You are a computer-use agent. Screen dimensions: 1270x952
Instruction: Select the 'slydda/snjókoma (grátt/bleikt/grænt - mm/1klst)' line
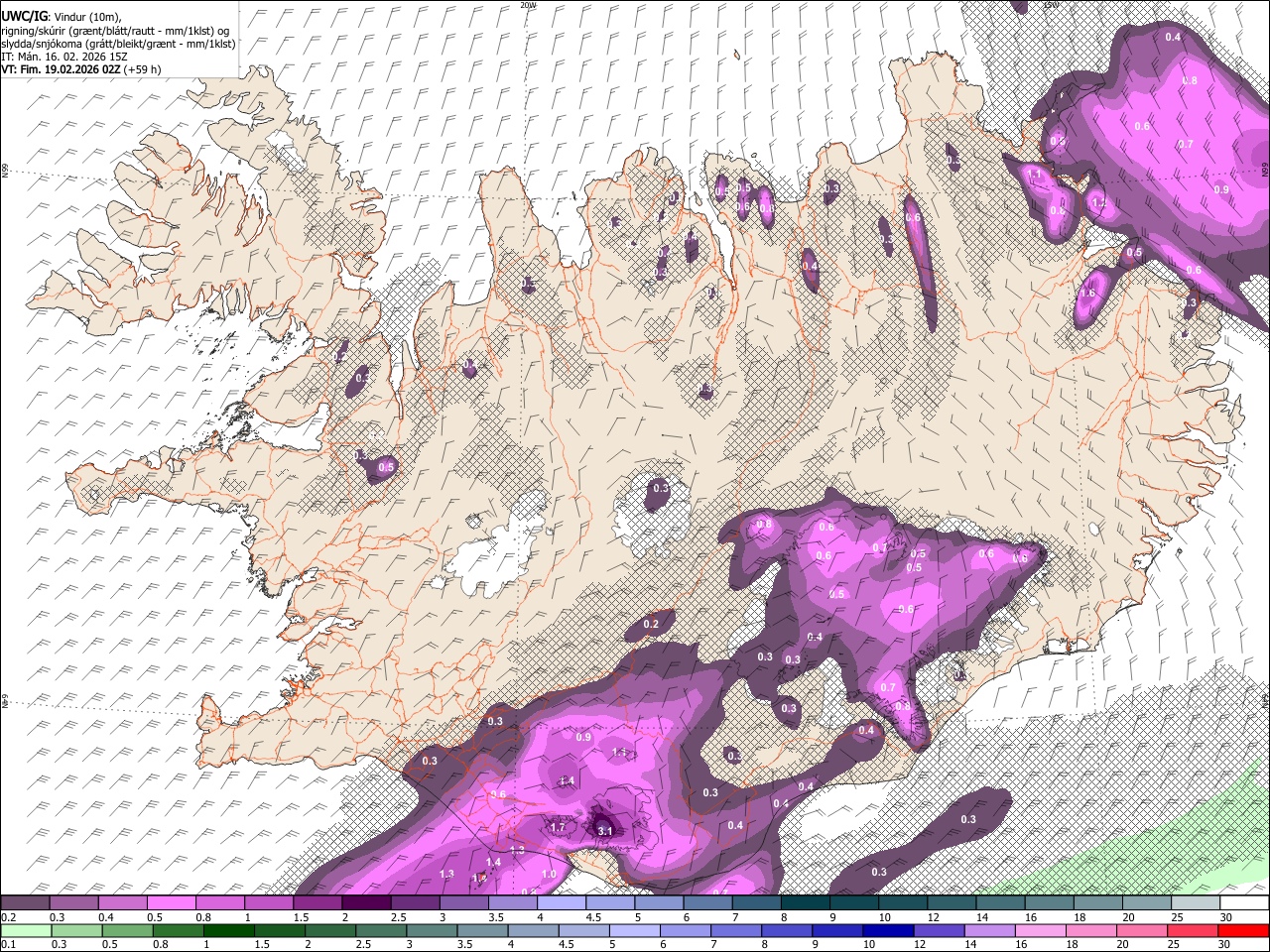click(118, 44)
